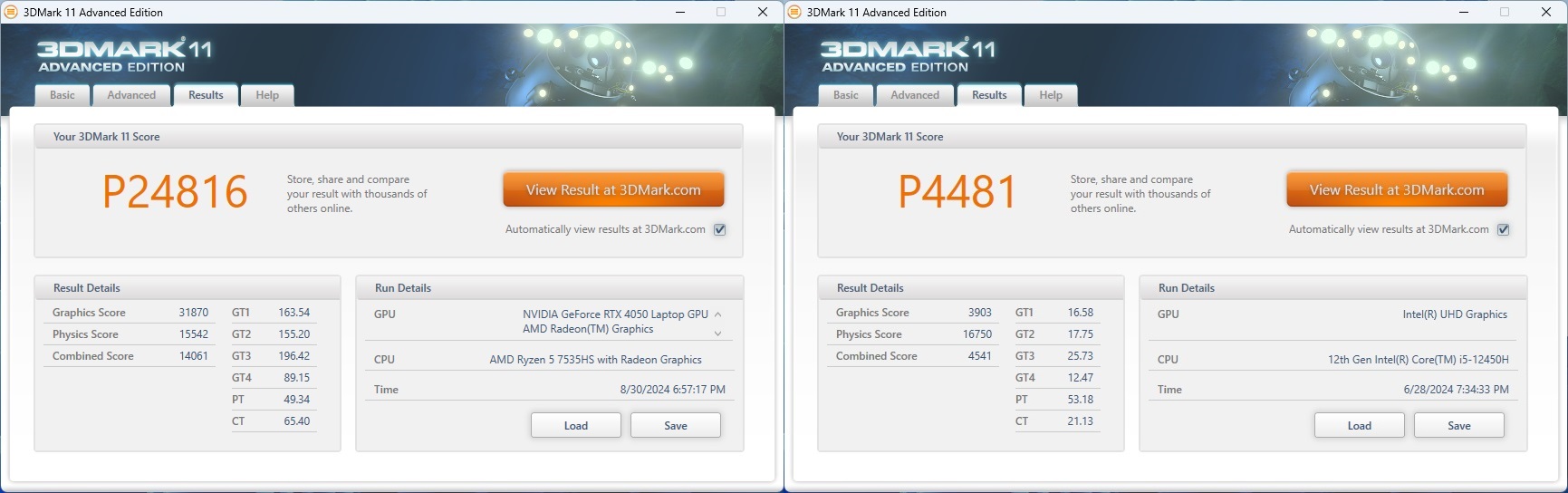This screenshot has width=1568, height=493.
Task: Click GT2 value 17.75
Action: tap(1081, 334)
